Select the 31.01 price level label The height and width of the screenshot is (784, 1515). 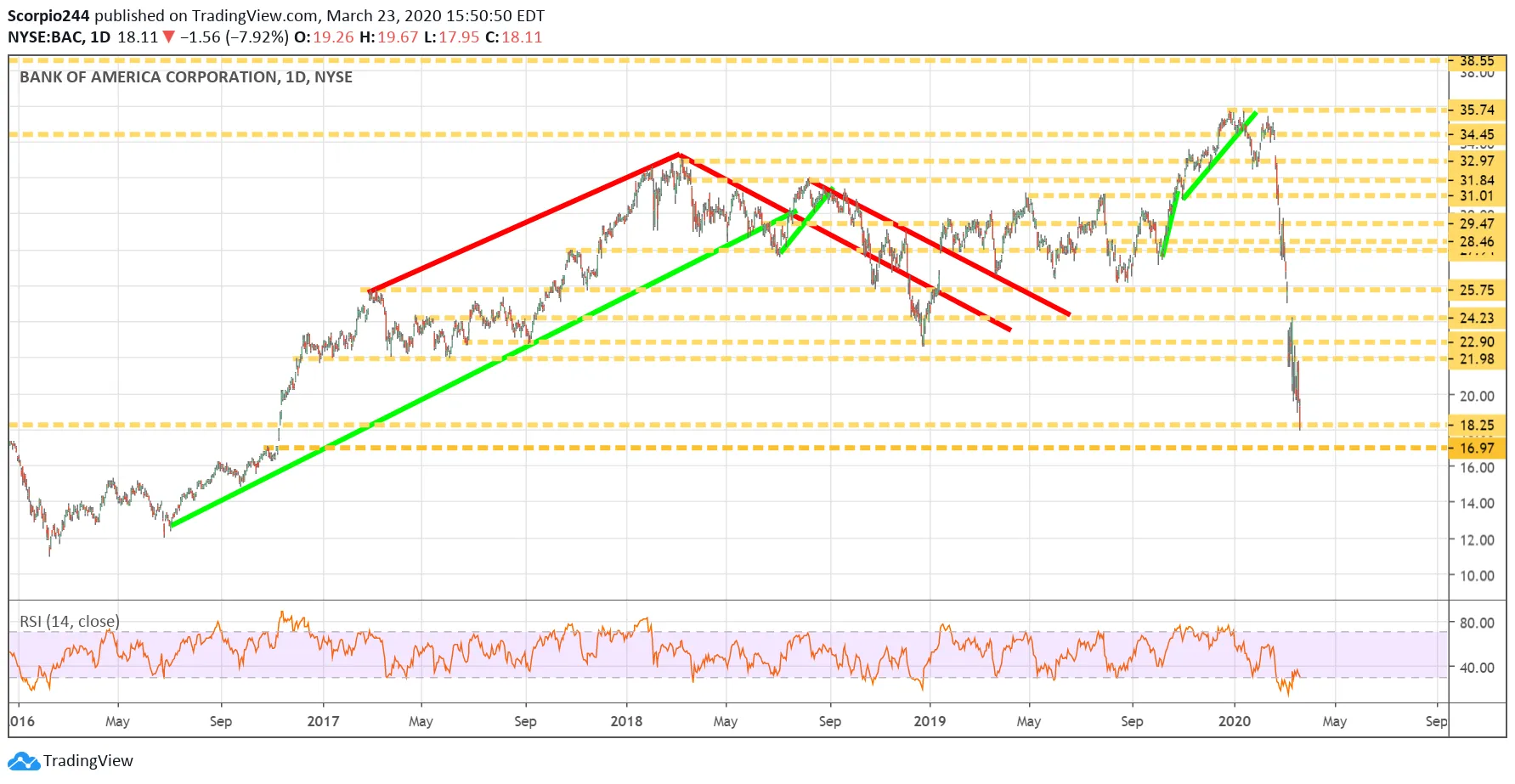[x=1477, y=195]
